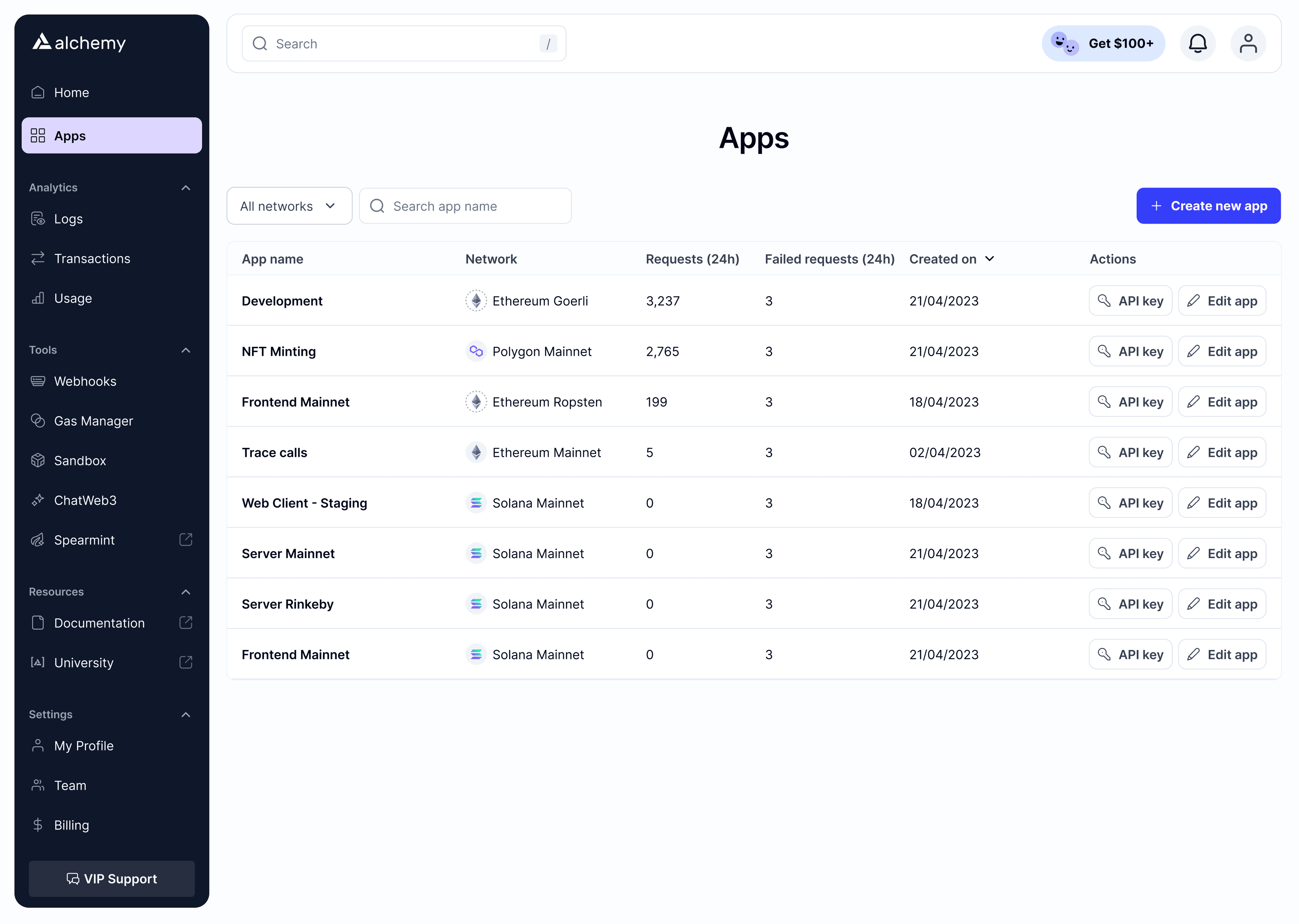Viewport: 1299px width, 924px height.
Task: Switch to the Apps sidebar item
Action: [69, 135]
